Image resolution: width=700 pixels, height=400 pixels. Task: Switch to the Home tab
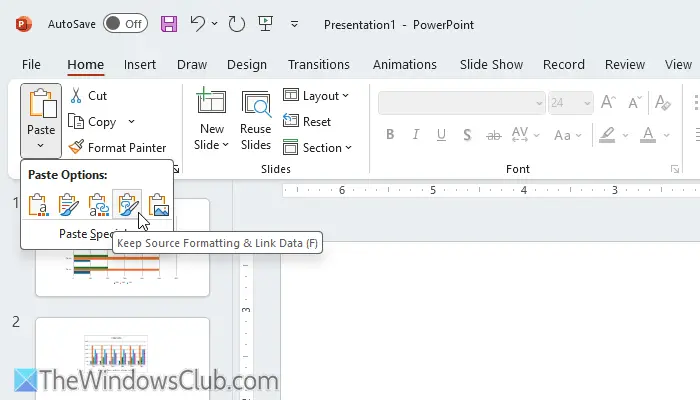coord(86,65)
